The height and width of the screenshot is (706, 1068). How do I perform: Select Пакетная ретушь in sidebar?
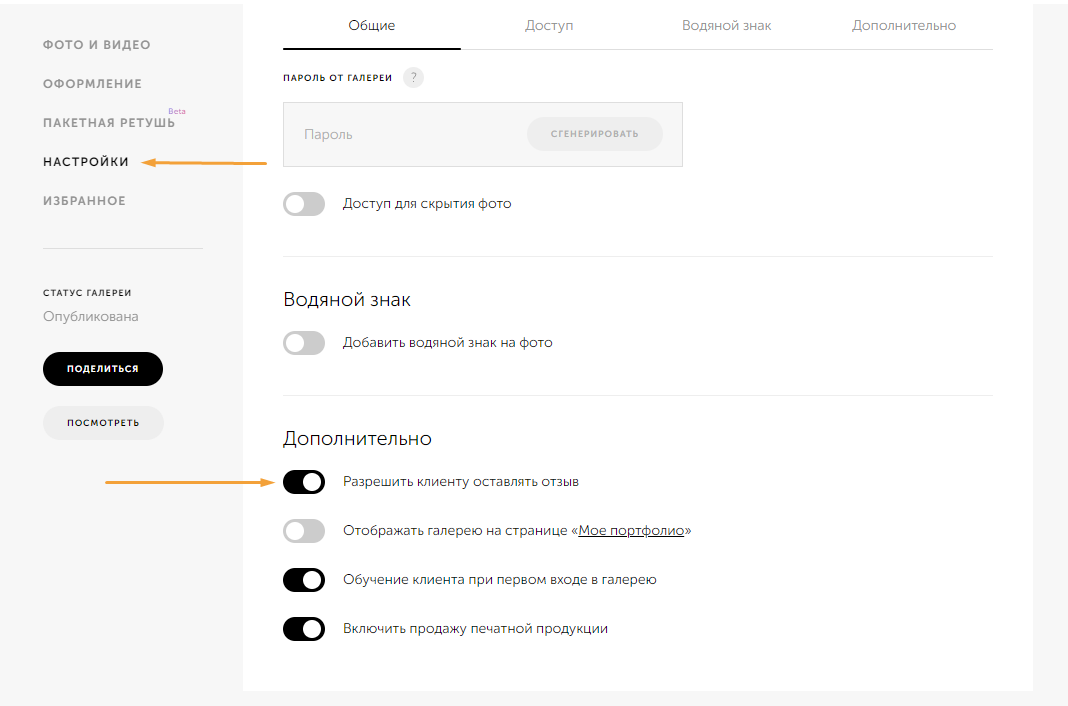108,123
